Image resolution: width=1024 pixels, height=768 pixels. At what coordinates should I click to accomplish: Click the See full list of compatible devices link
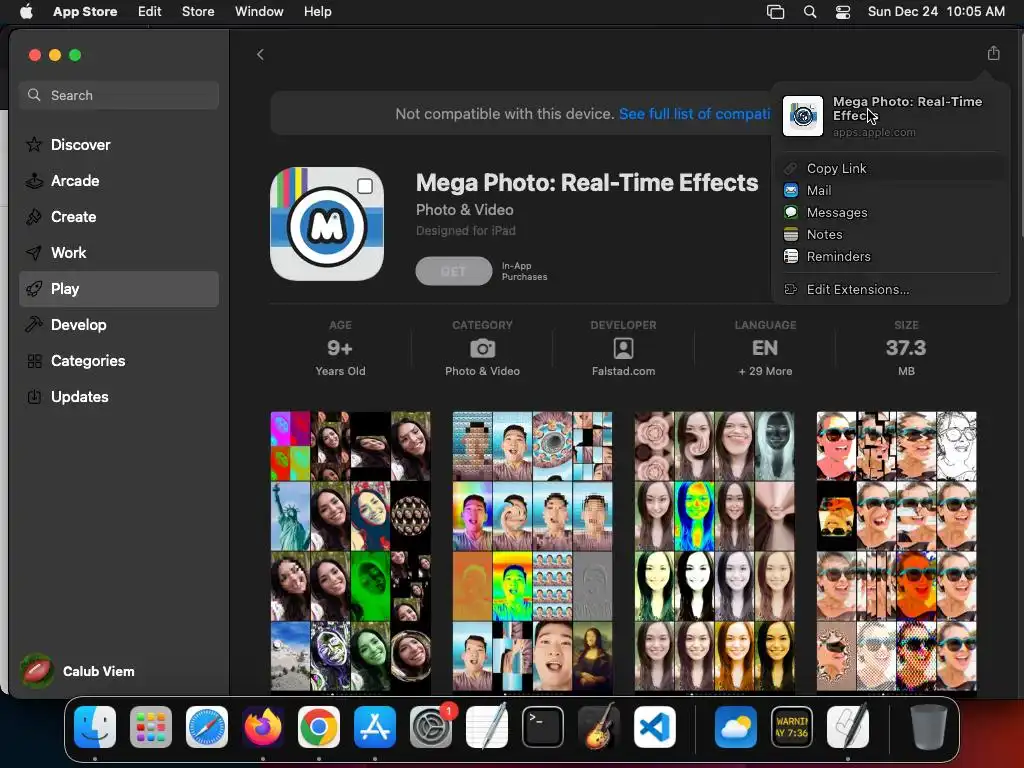coord(694,114)
